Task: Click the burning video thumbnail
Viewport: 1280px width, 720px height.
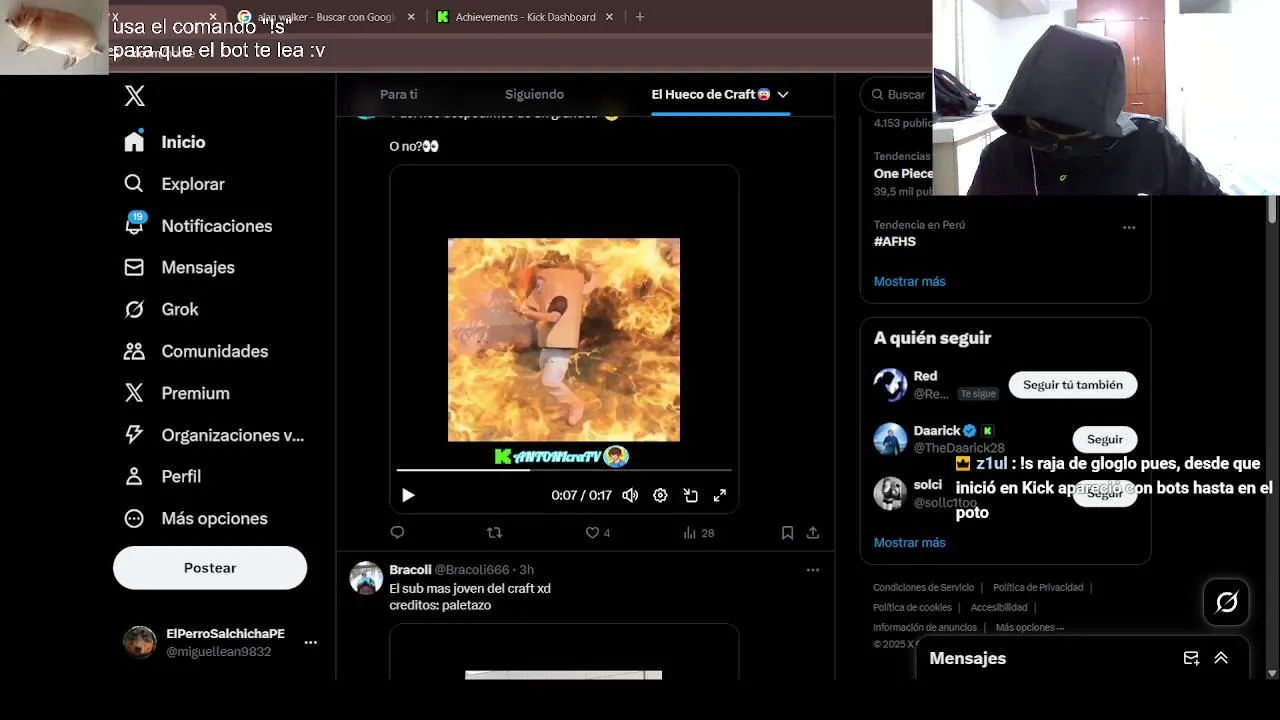Action: pos(564,340)
